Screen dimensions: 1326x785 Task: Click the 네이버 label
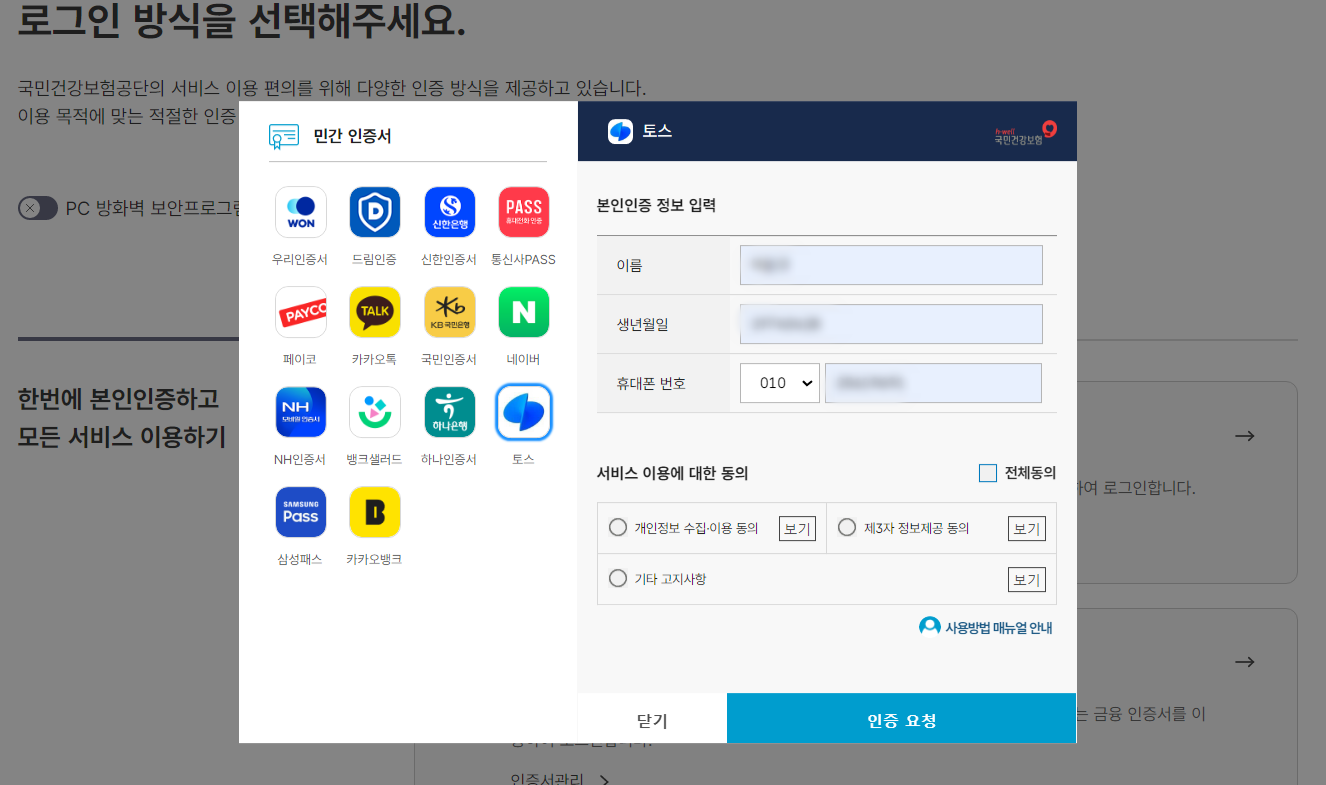pyautogui.click(x=524, y=359)
